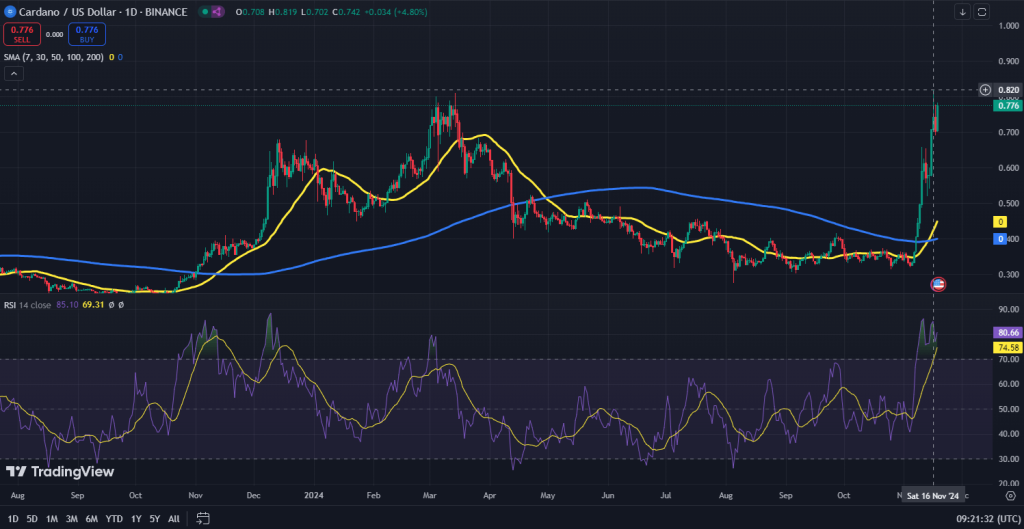Click the US flag event marker
Viewport: 1024px width, 529px height.
coord(938,284)
